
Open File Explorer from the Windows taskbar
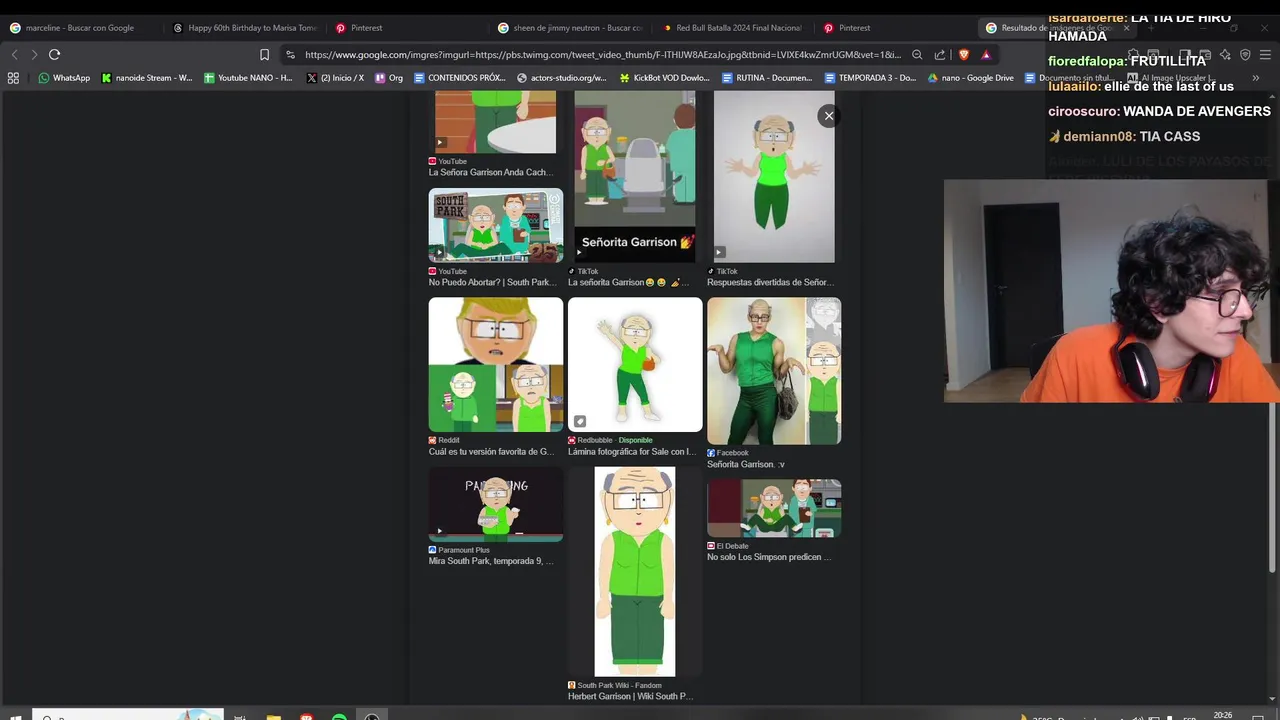coord(273,717)
